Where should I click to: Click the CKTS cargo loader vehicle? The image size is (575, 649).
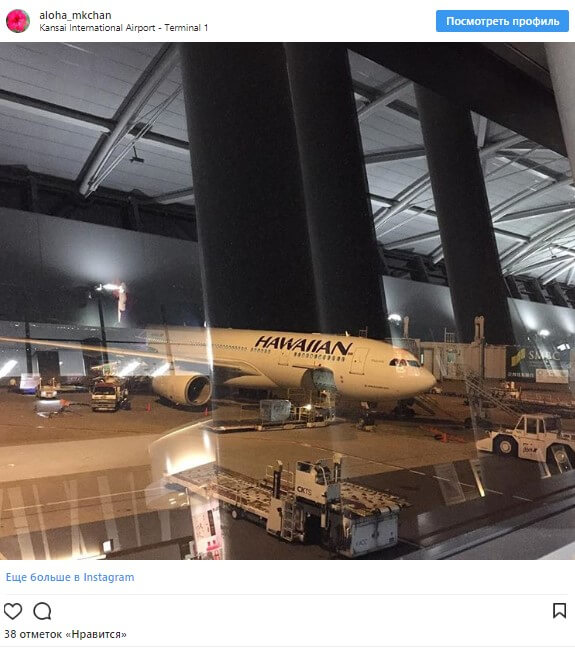click(286, 505)
